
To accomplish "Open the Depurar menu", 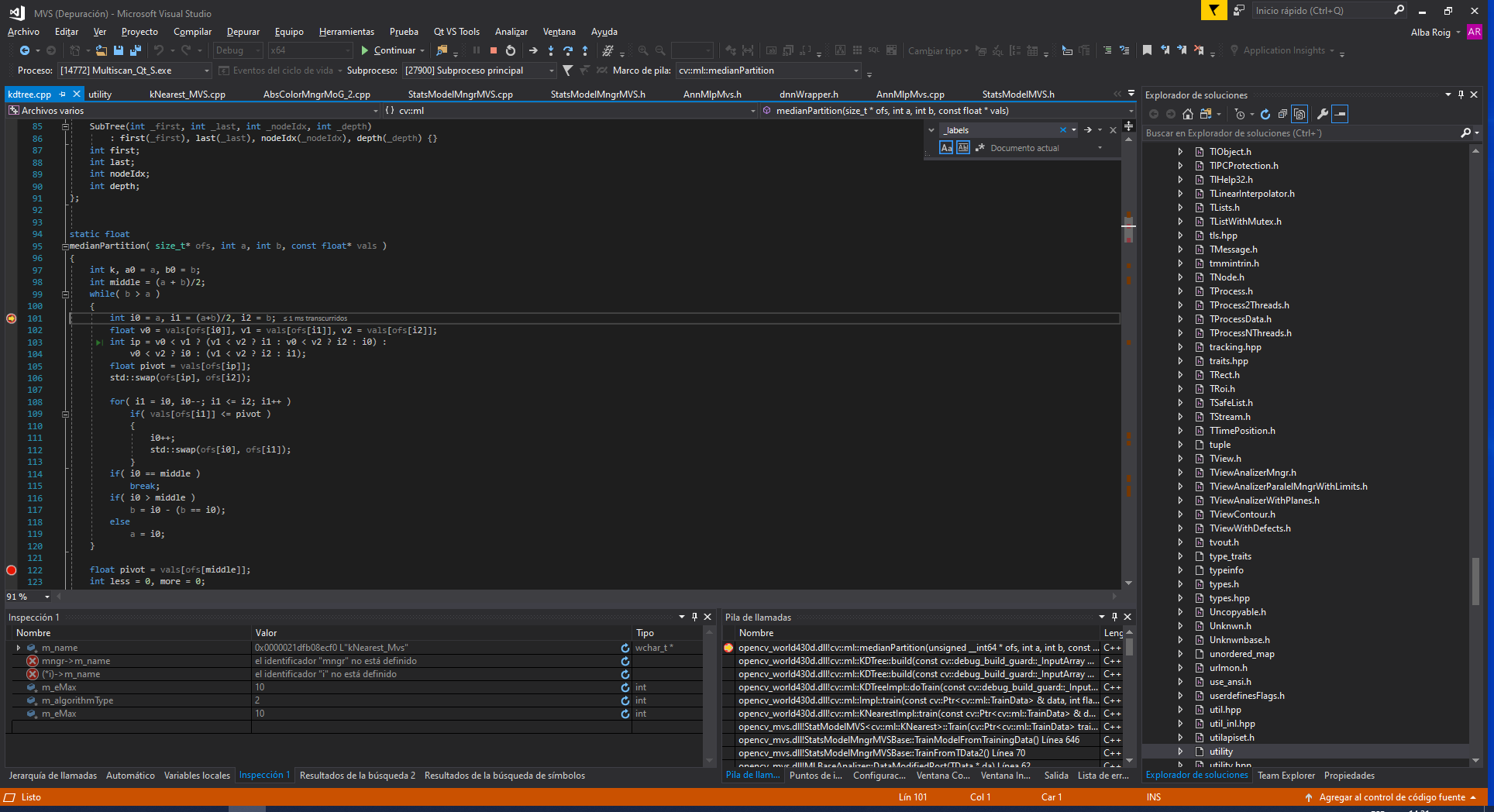I will point(243,32).
